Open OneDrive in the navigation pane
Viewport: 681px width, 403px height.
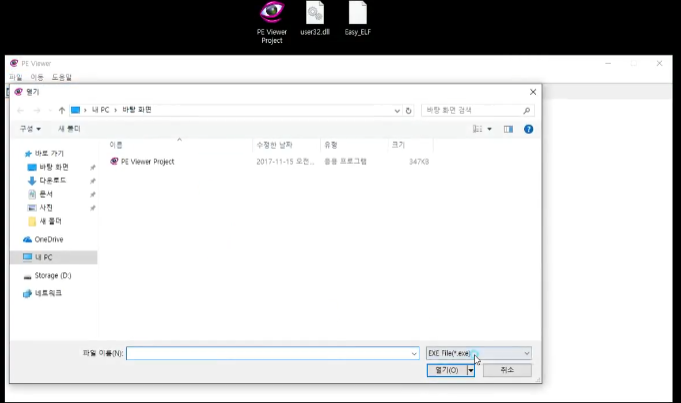click(x=48, y=239)
